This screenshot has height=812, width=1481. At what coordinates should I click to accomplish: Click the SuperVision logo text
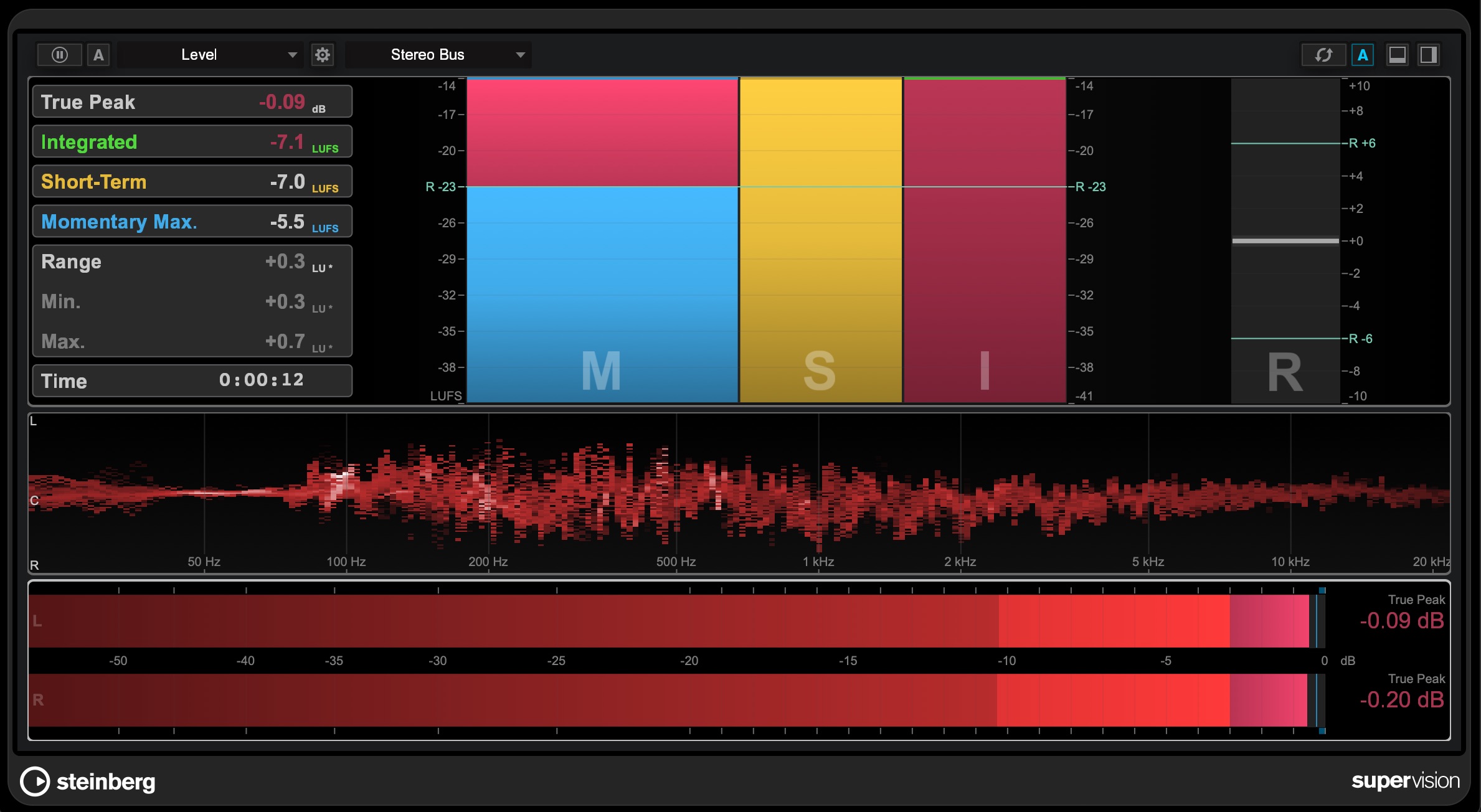click(x=1405, y=781)
